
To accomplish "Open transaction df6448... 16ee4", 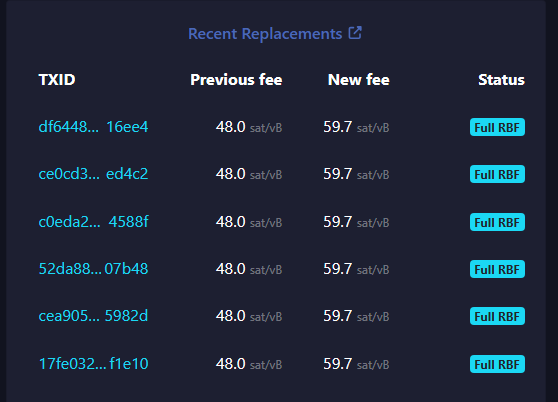I will [x=93, y=127].
